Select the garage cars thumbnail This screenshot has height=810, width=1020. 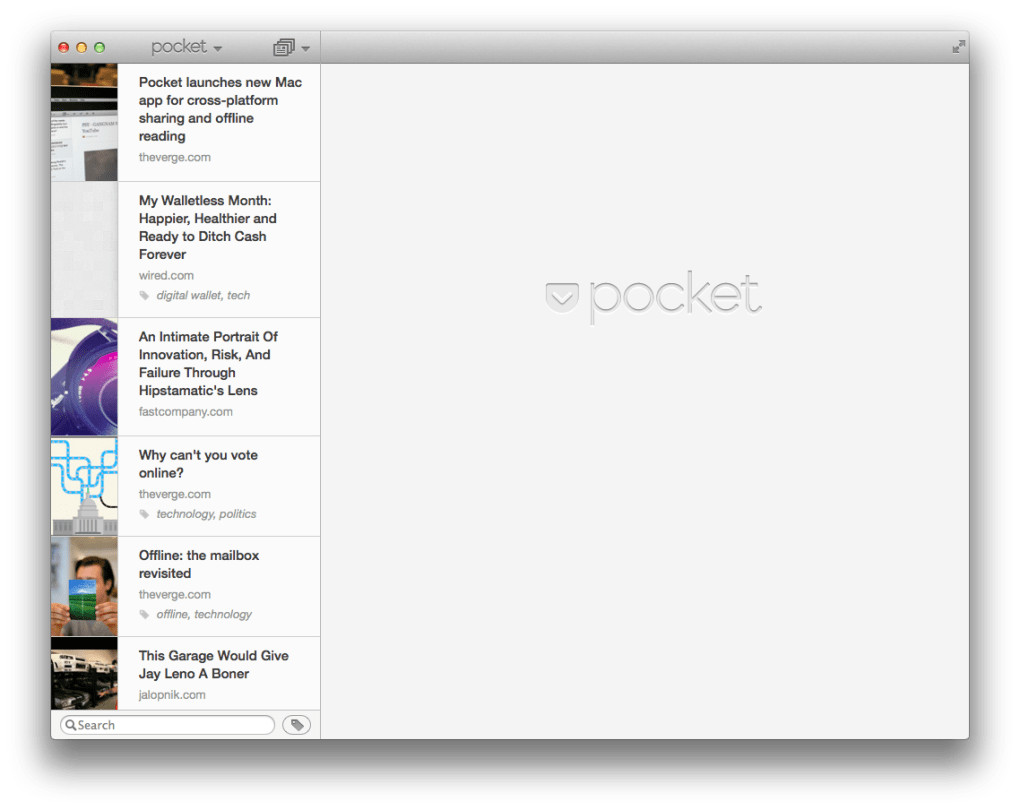[x=85, y=673]
